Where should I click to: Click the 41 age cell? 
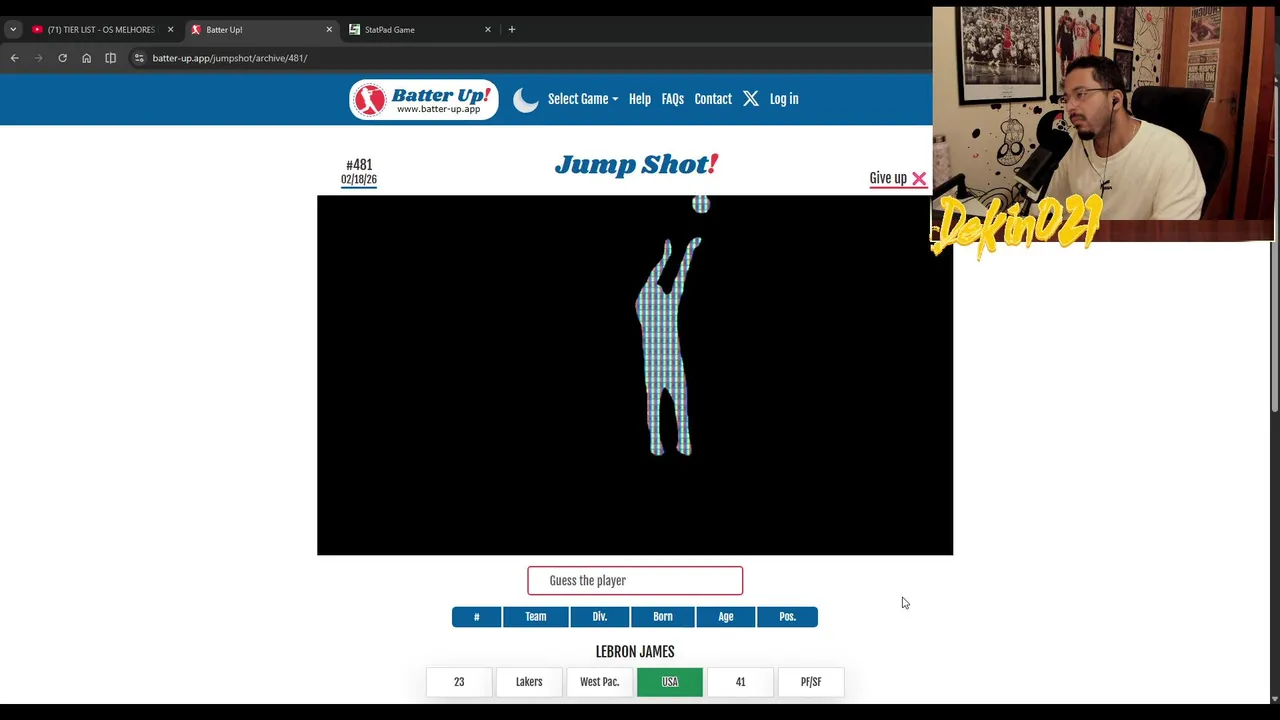741,682
